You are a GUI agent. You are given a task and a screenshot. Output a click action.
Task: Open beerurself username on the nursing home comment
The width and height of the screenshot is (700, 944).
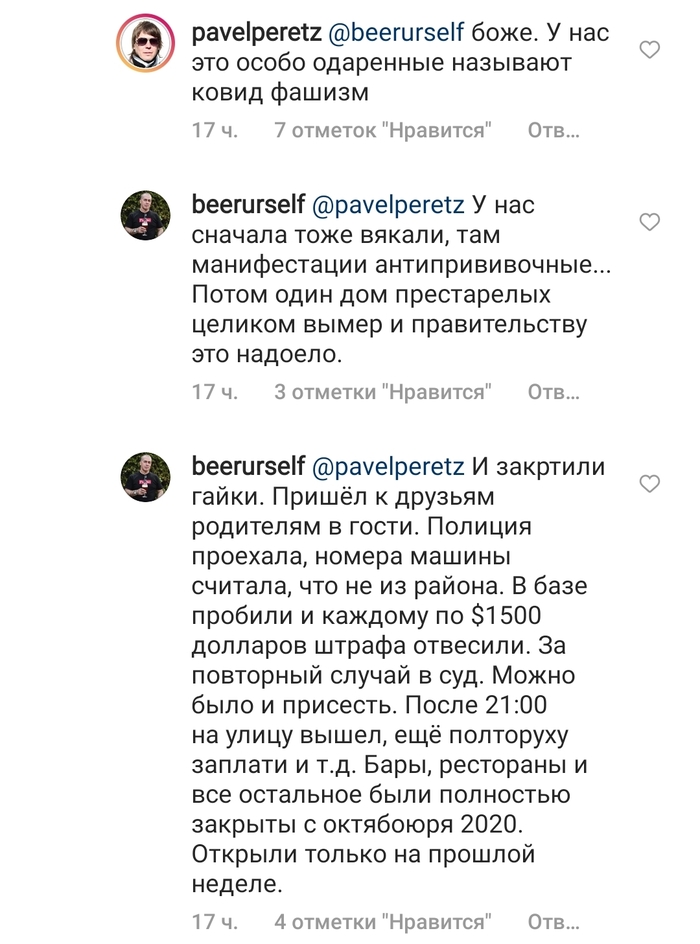pos(248,205)
